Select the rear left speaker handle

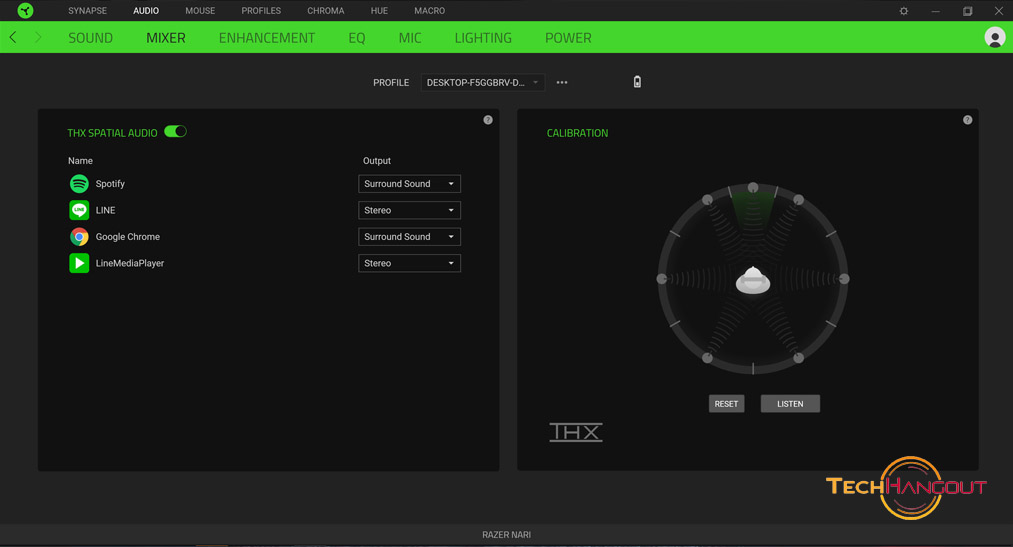coord(707,358)
